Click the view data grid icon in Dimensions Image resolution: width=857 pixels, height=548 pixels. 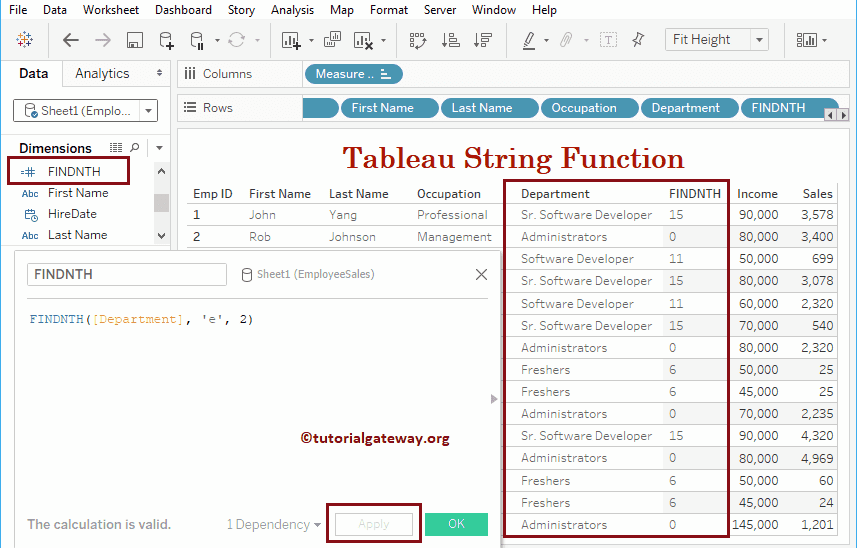(x=116, y=148)
